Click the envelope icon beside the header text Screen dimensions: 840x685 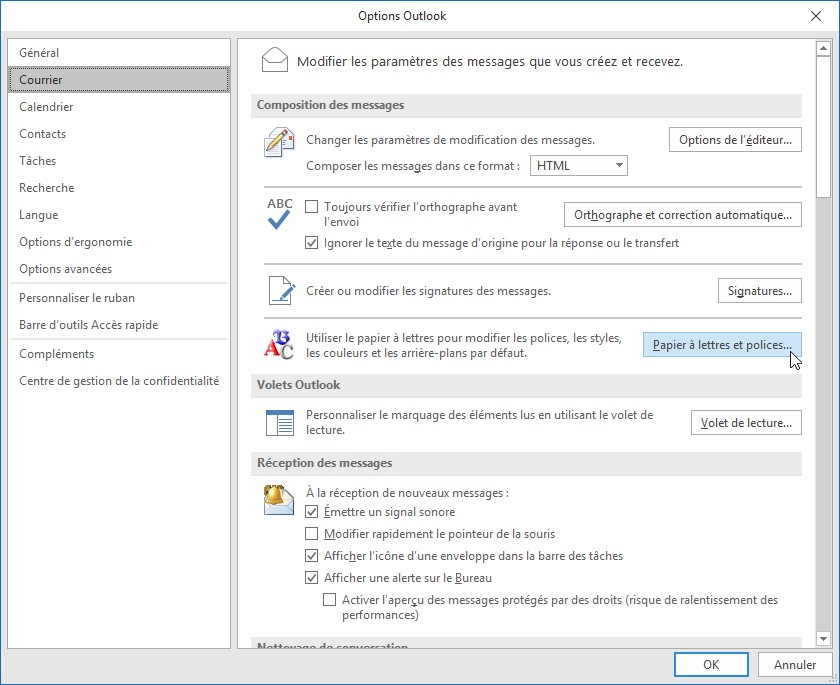[x=274, y=60]
